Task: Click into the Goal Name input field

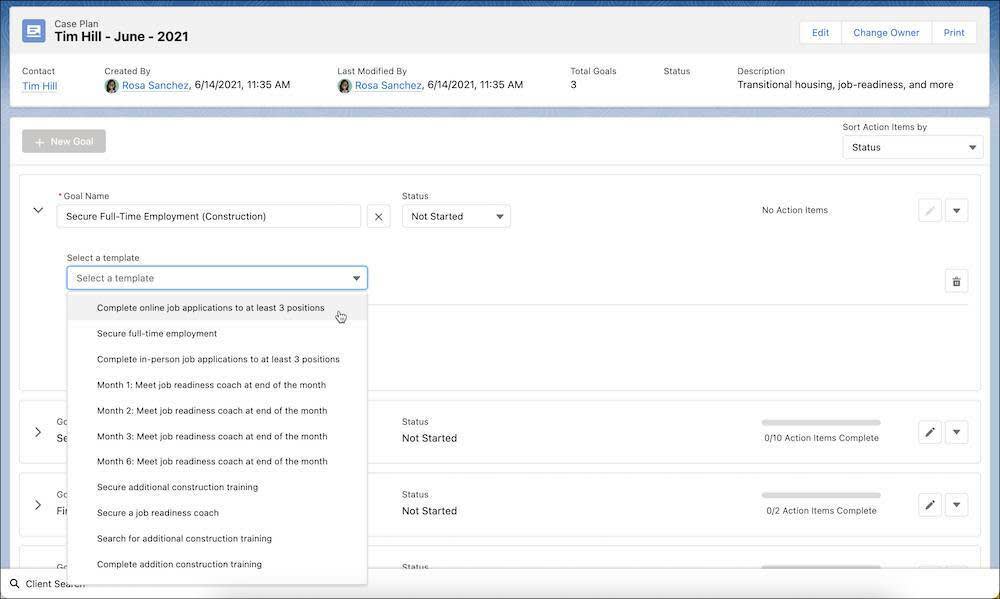Action: point(209,217)
